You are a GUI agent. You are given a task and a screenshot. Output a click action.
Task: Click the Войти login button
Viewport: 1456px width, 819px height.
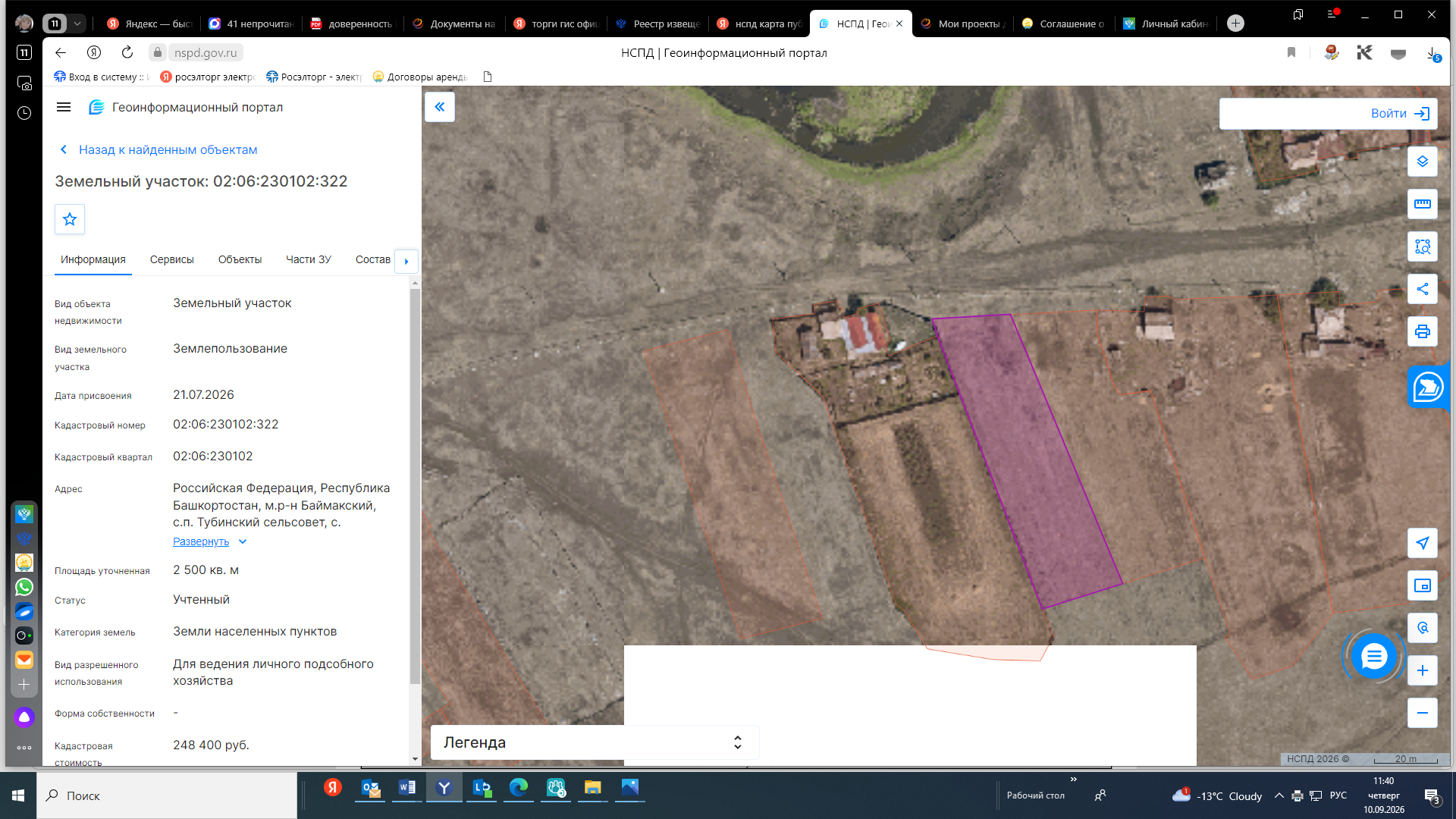(1400, 114)
